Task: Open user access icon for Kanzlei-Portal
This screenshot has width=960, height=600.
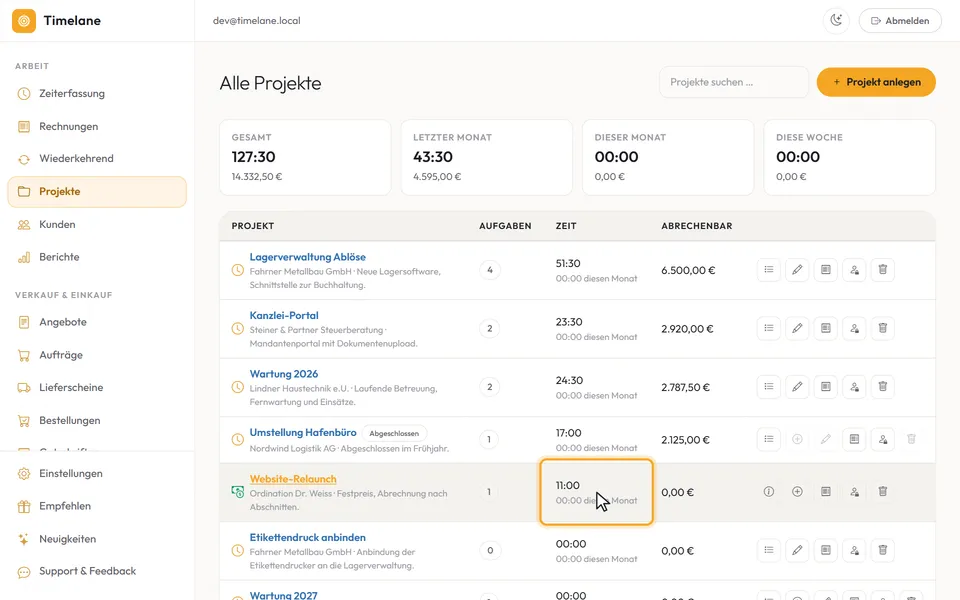Action: (x=854, y=329)
